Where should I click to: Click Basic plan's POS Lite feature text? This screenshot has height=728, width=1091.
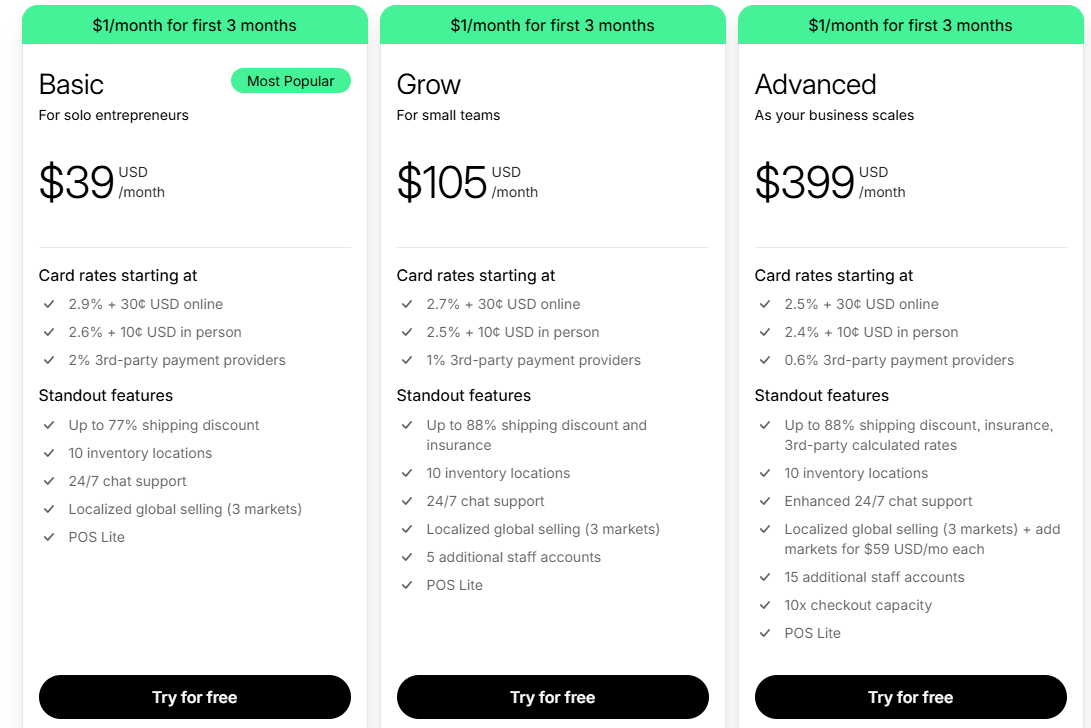coord(97,537)
